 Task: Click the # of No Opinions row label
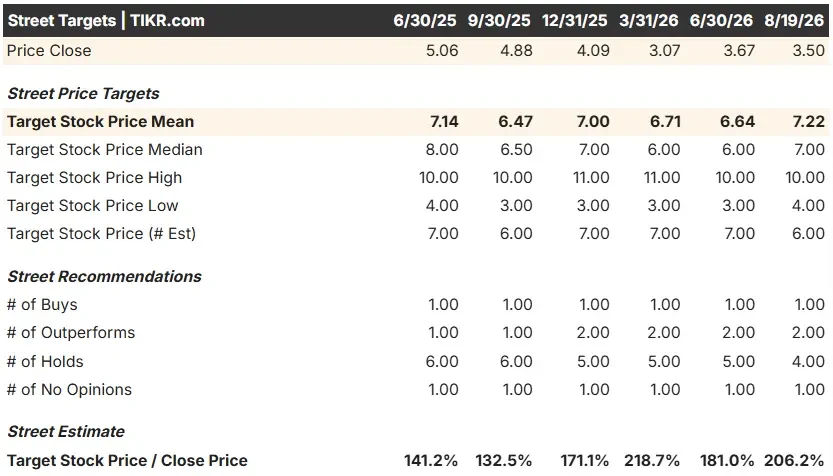[69, 390]
